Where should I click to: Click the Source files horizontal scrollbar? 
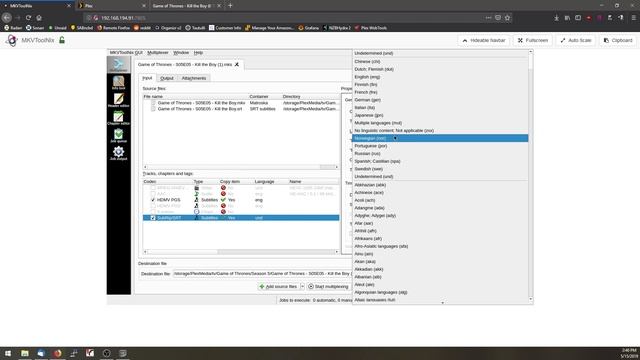241,167
